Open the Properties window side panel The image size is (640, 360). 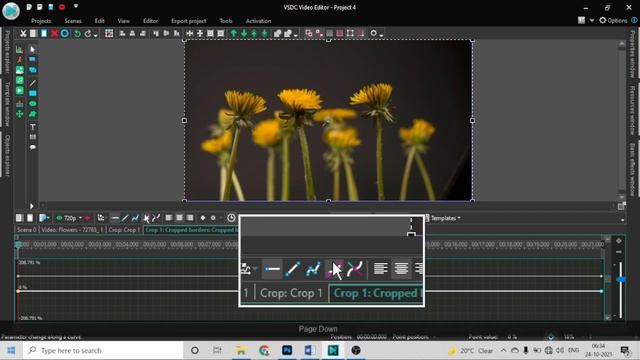pos(633,54)
